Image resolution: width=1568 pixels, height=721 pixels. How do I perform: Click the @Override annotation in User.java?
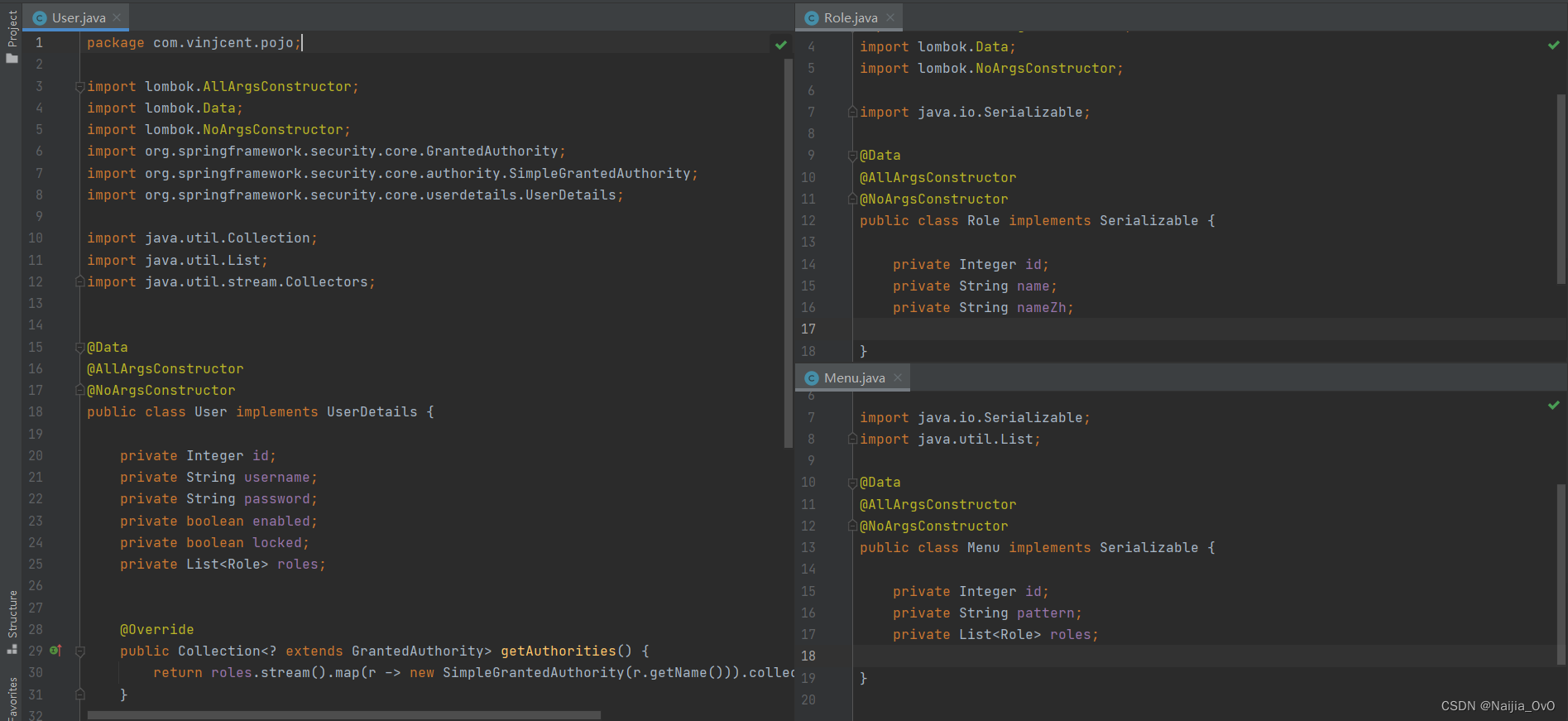157,629
